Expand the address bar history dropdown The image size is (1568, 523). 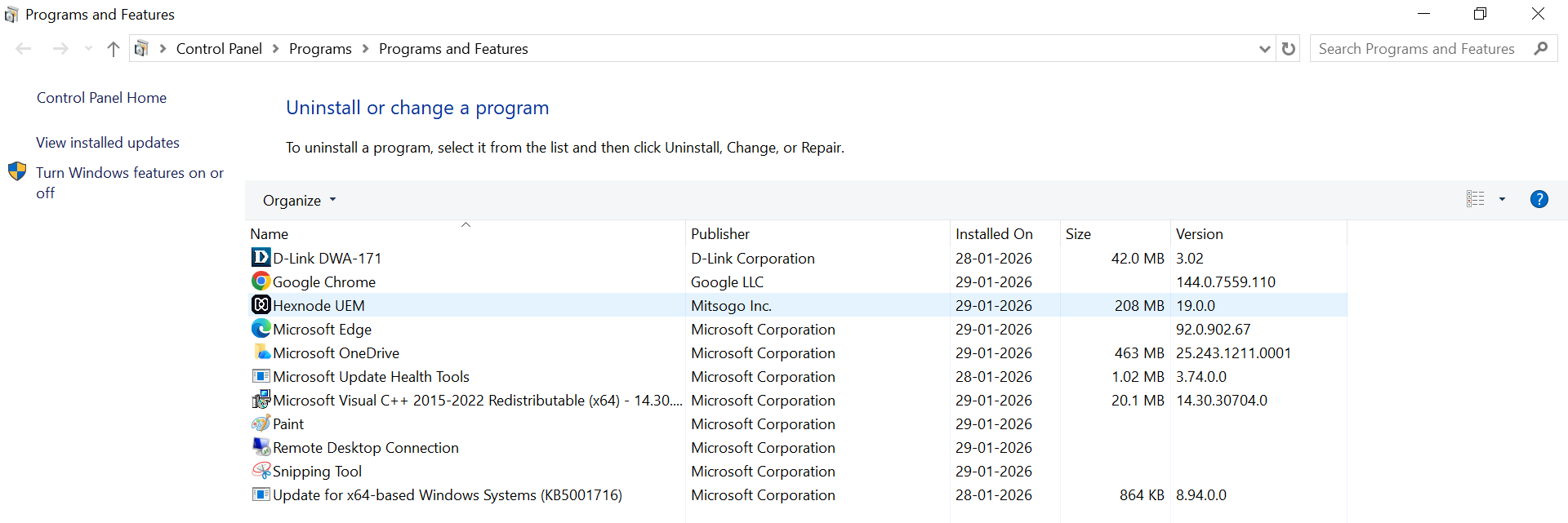[x=1264, y=49]
